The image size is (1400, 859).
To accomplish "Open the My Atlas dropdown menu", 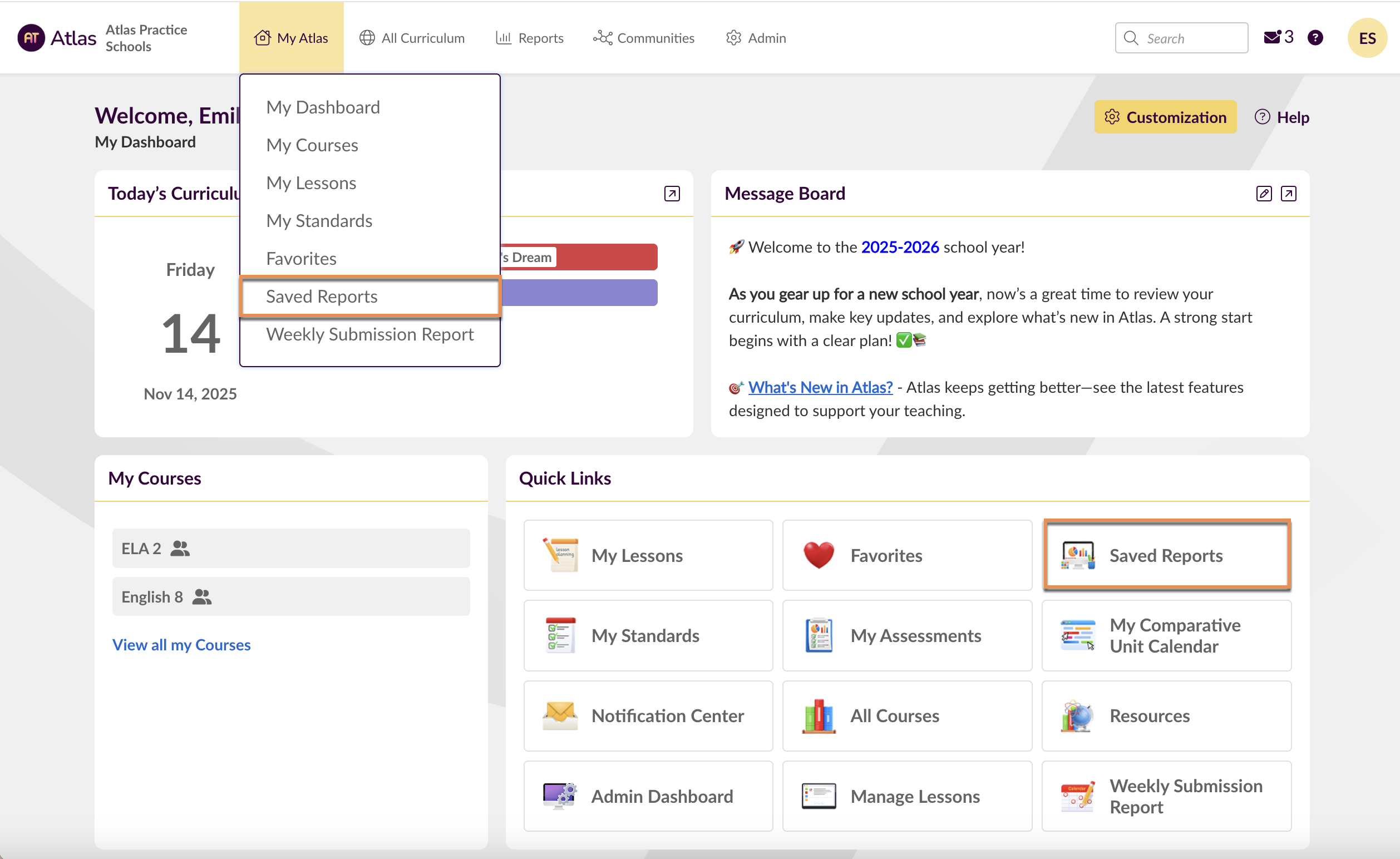I will click(292, 38).
